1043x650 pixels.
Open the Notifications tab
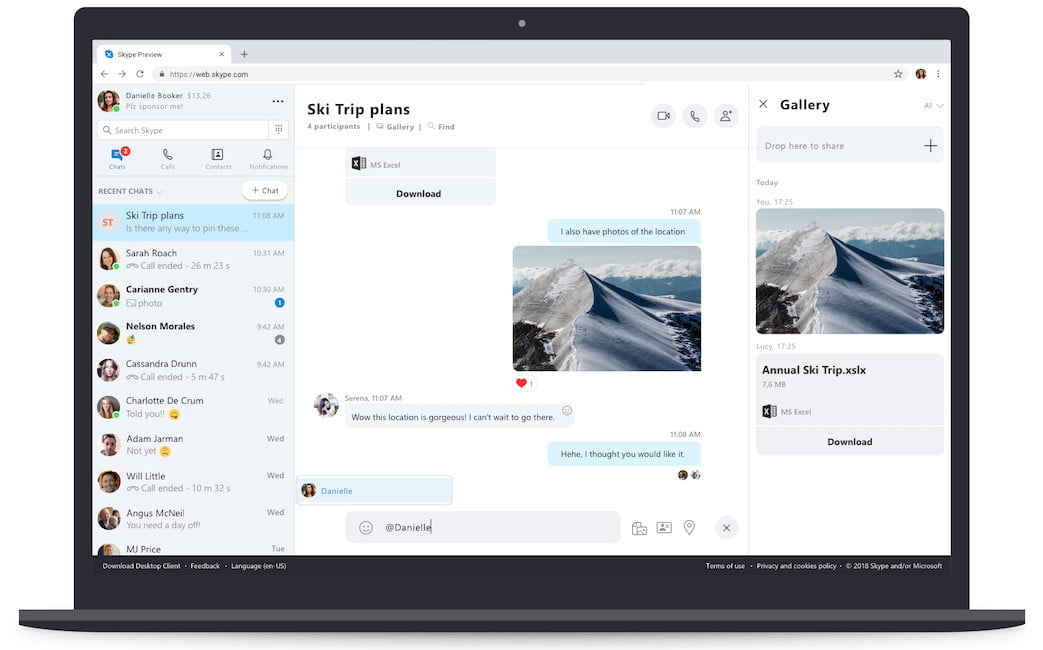[268, 158]
